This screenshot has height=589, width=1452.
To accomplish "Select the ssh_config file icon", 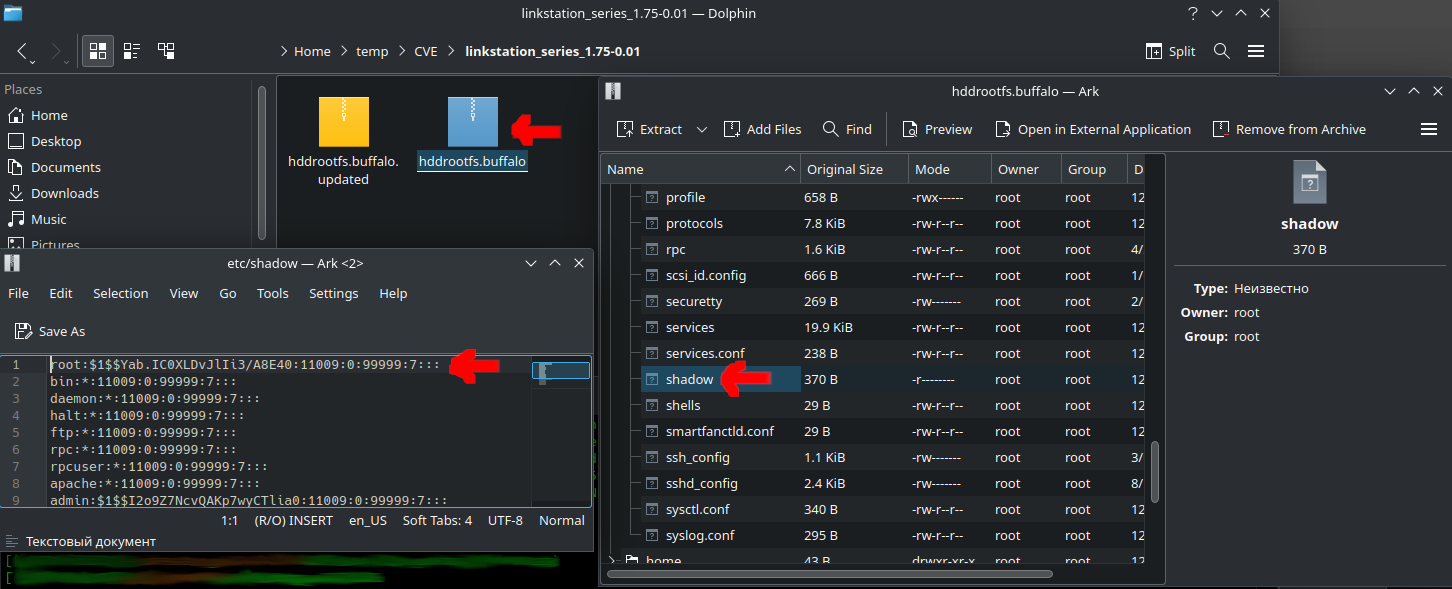I will [653, 457].
